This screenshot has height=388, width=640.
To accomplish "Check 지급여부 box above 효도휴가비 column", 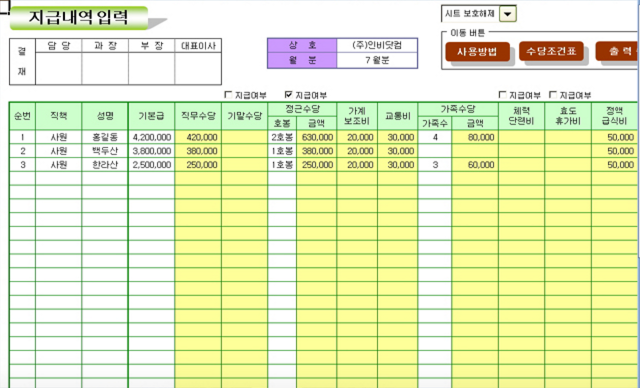I will coord(553,95).
